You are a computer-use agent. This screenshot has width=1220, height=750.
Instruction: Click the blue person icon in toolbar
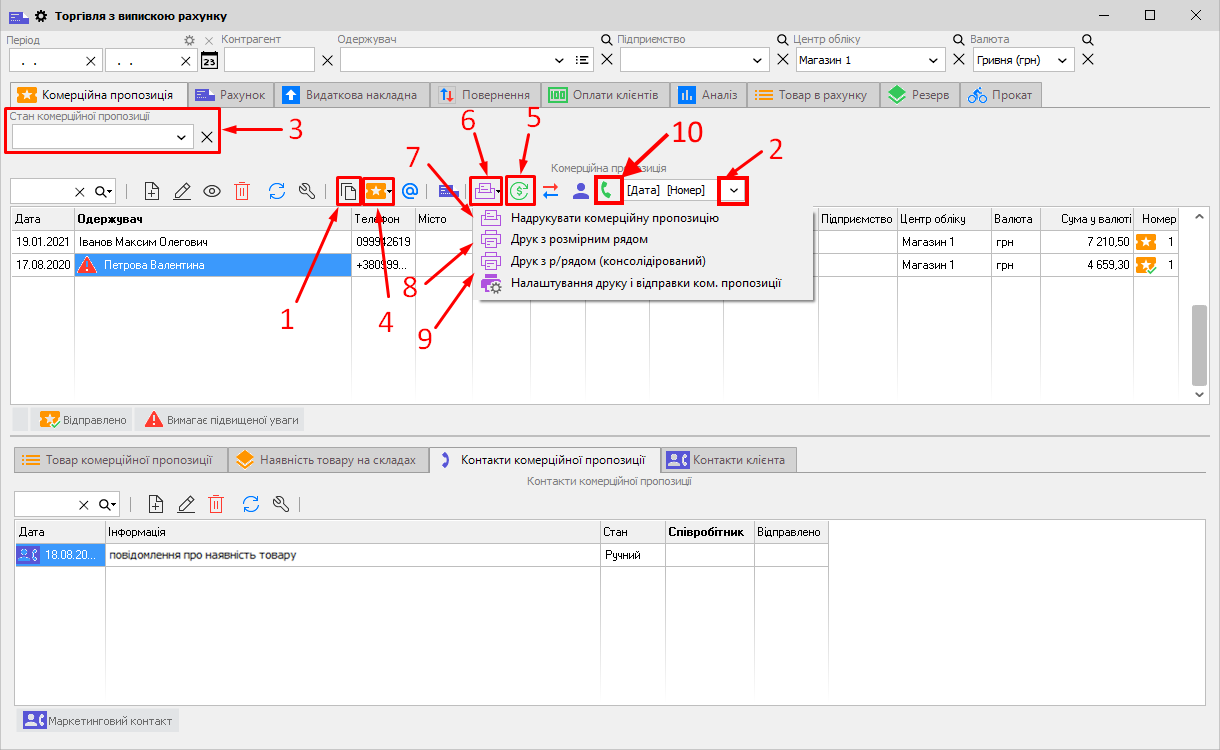click(x=580, y=191)
